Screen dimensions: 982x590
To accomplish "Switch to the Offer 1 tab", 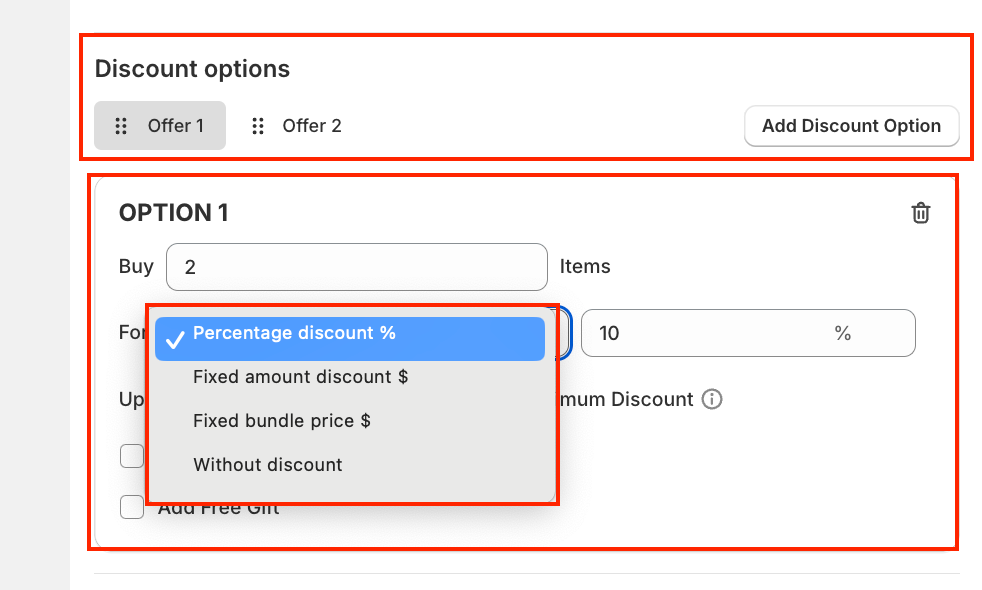I will (x=175, y=126).
